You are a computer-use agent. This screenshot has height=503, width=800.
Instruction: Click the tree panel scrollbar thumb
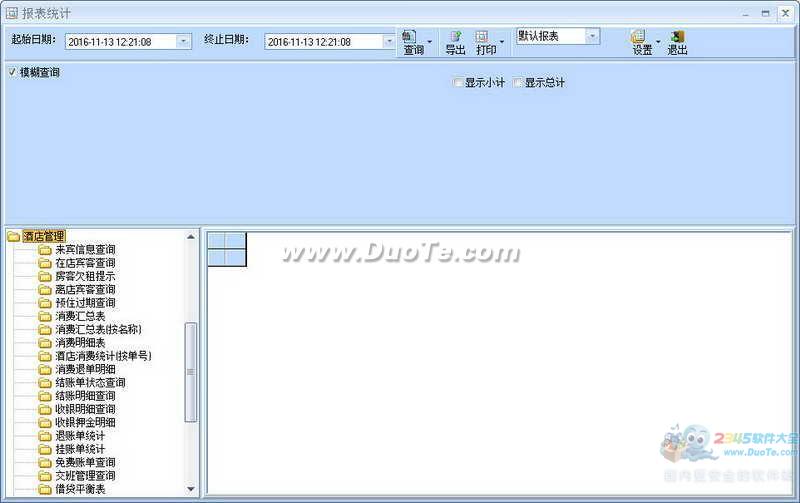point(191,372)
